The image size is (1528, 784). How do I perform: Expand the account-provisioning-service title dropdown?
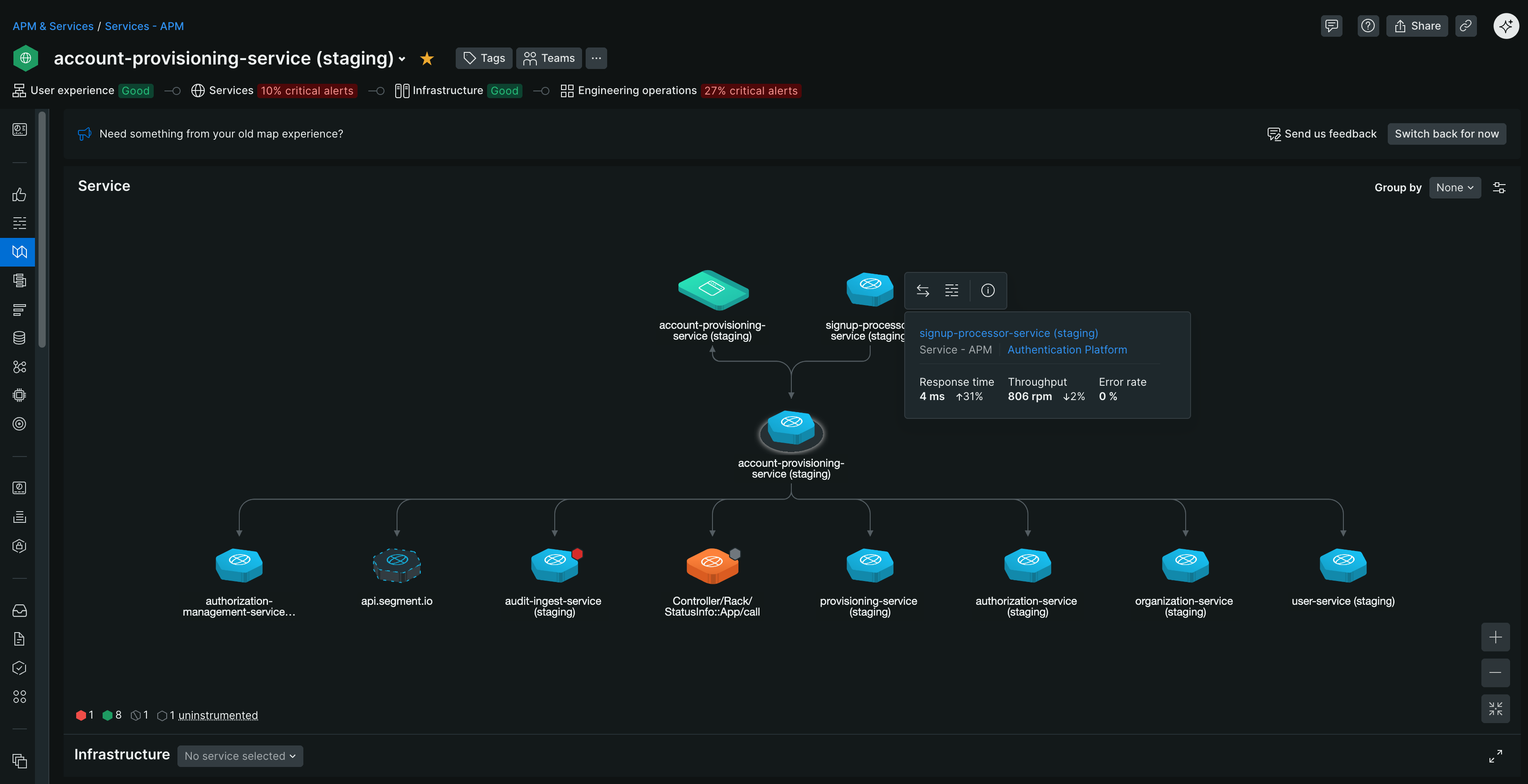pos(402,59)
